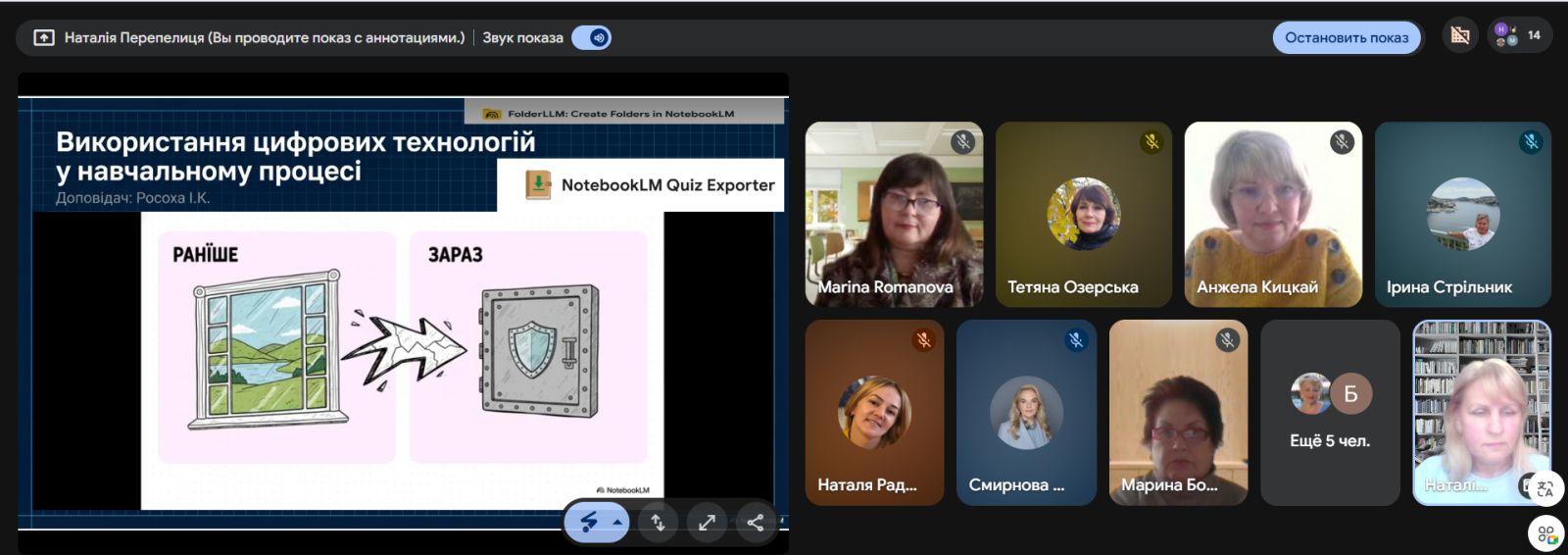
Task: Click the present-screen icon beside presenter name
Action: (44, 37)
